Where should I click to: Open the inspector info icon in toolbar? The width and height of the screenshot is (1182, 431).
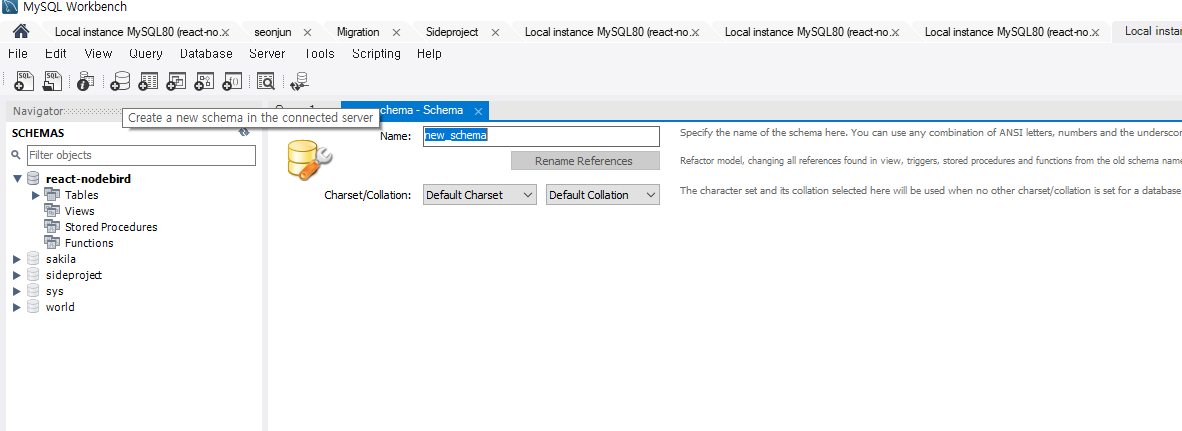tap(86, 81)
